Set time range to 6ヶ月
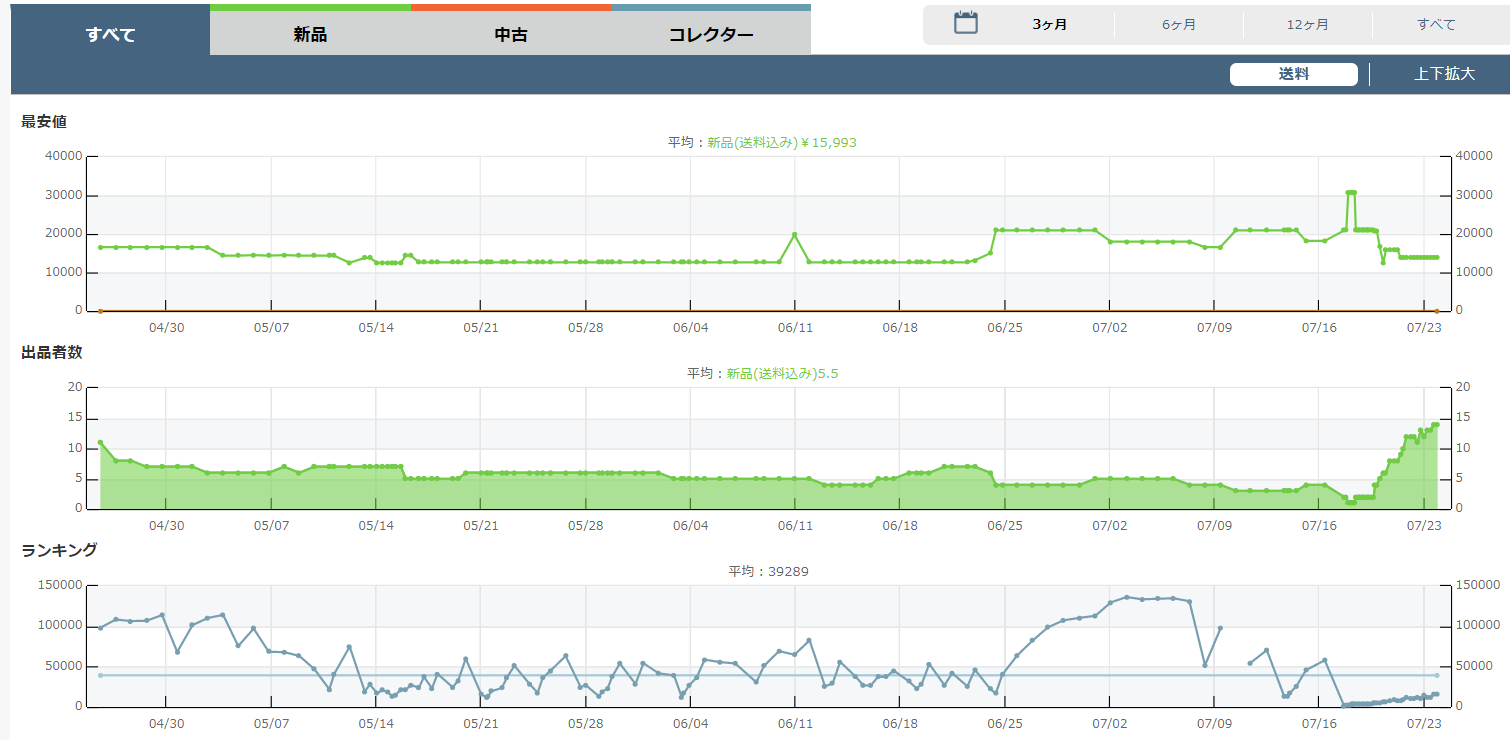 coord(1178,25)
